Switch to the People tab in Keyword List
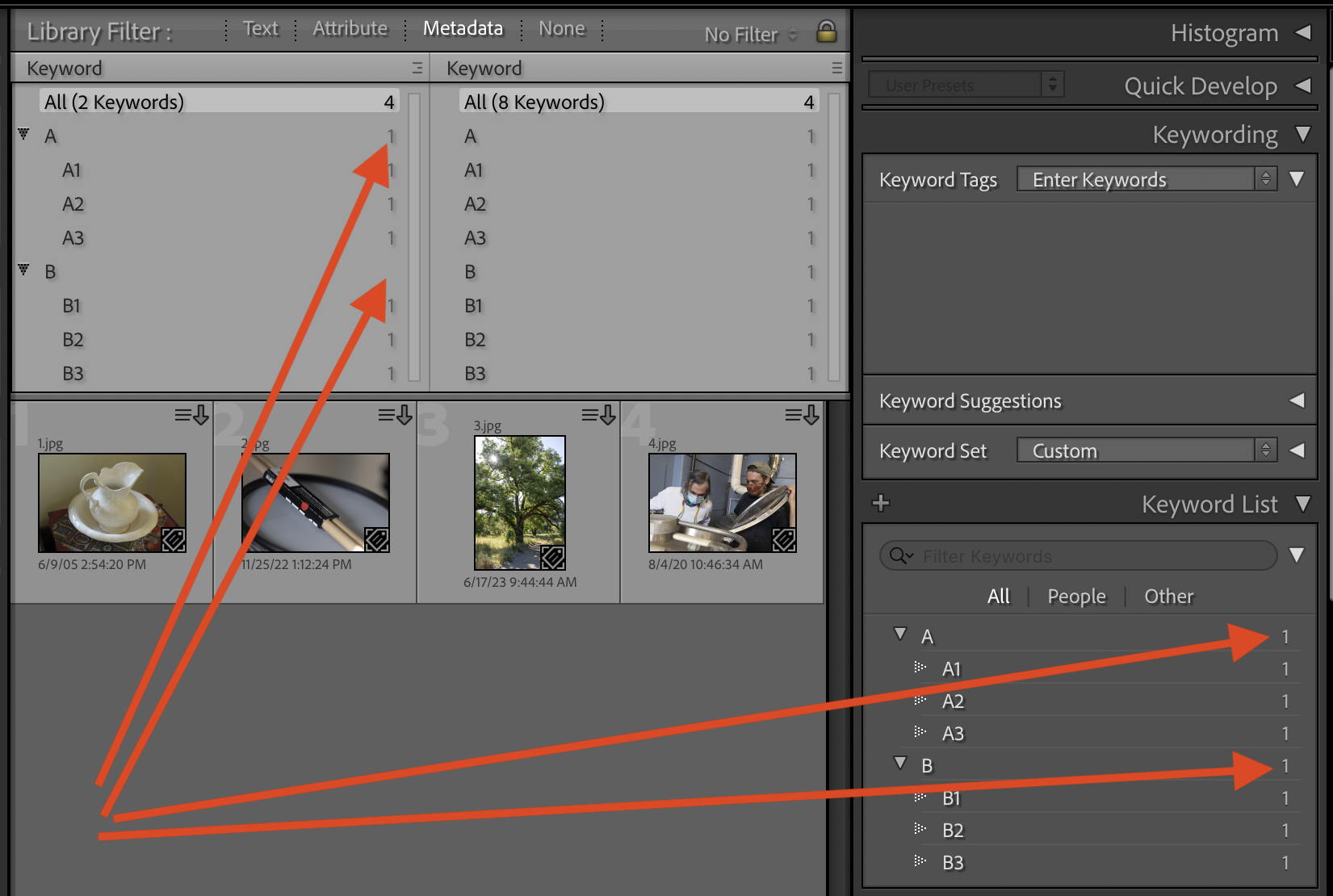 pos(1076,596)
